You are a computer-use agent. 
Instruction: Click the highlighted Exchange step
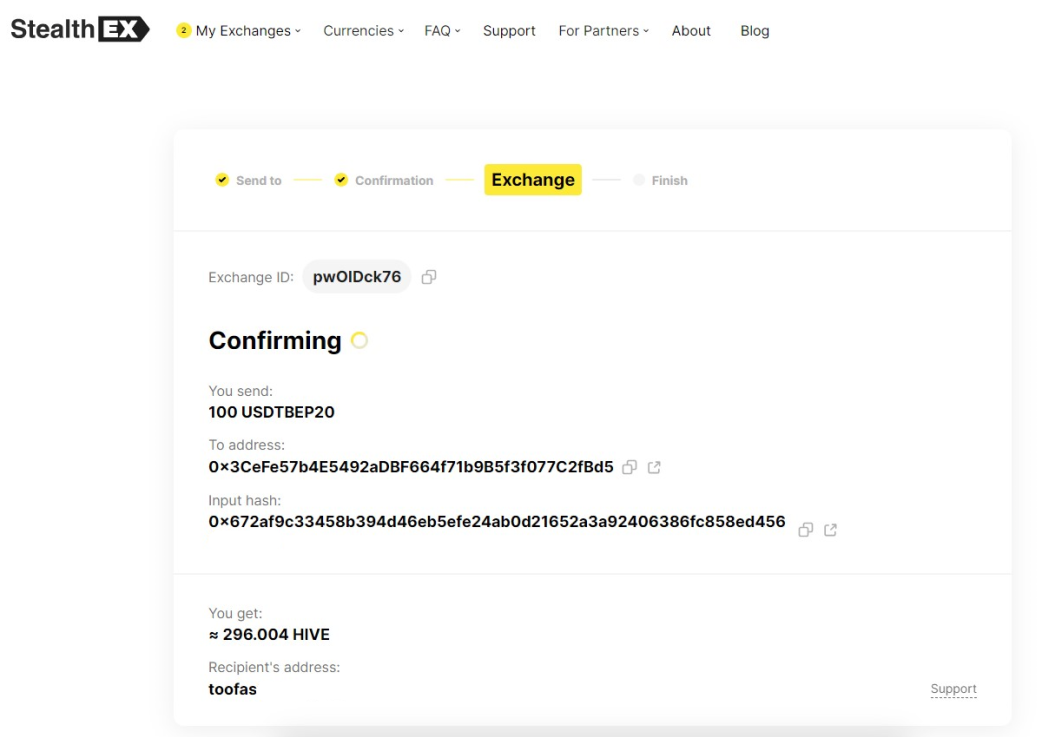point(532,180)
